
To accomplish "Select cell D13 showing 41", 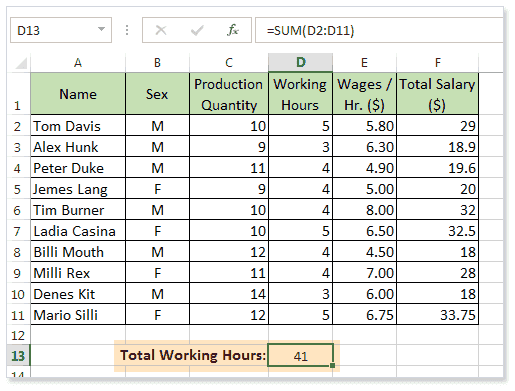I will [300, 355].
